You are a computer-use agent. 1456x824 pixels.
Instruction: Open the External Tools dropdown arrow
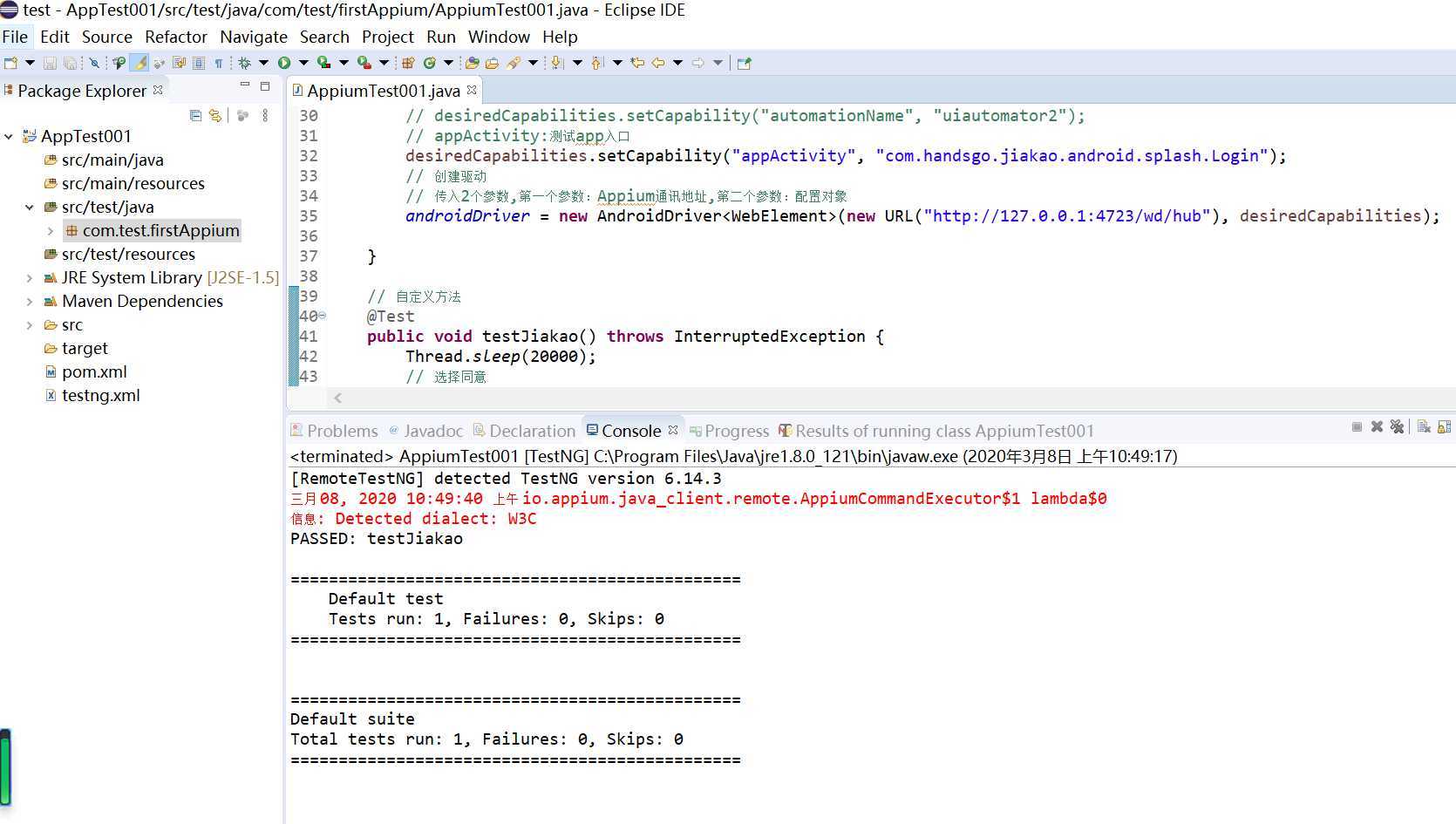point(384,63)
